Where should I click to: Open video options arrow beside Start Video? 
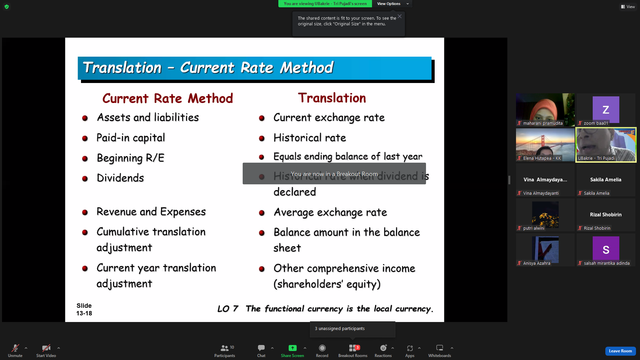(x=58, y=348)
